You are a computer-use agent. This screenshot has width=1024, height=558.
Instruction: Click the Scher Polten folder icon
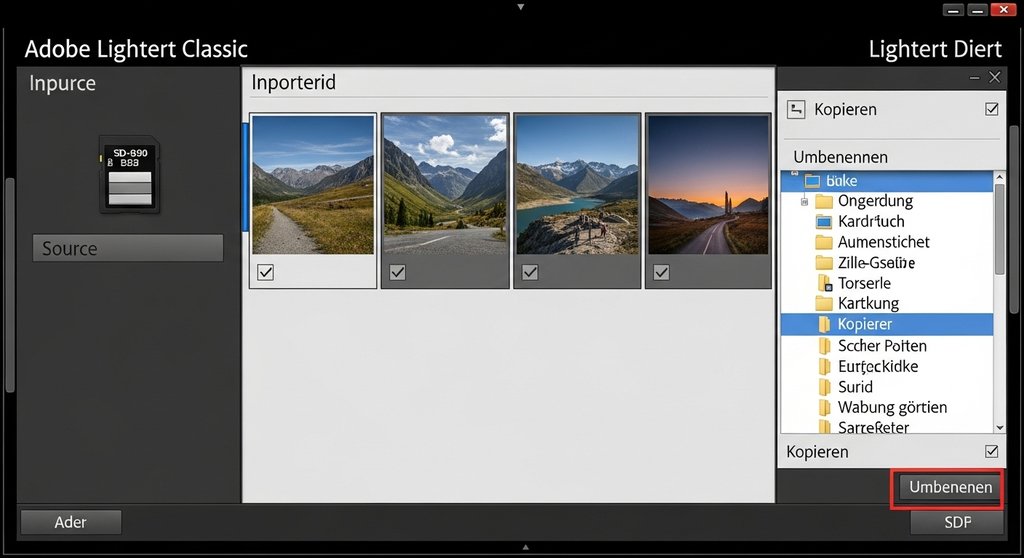825,345
